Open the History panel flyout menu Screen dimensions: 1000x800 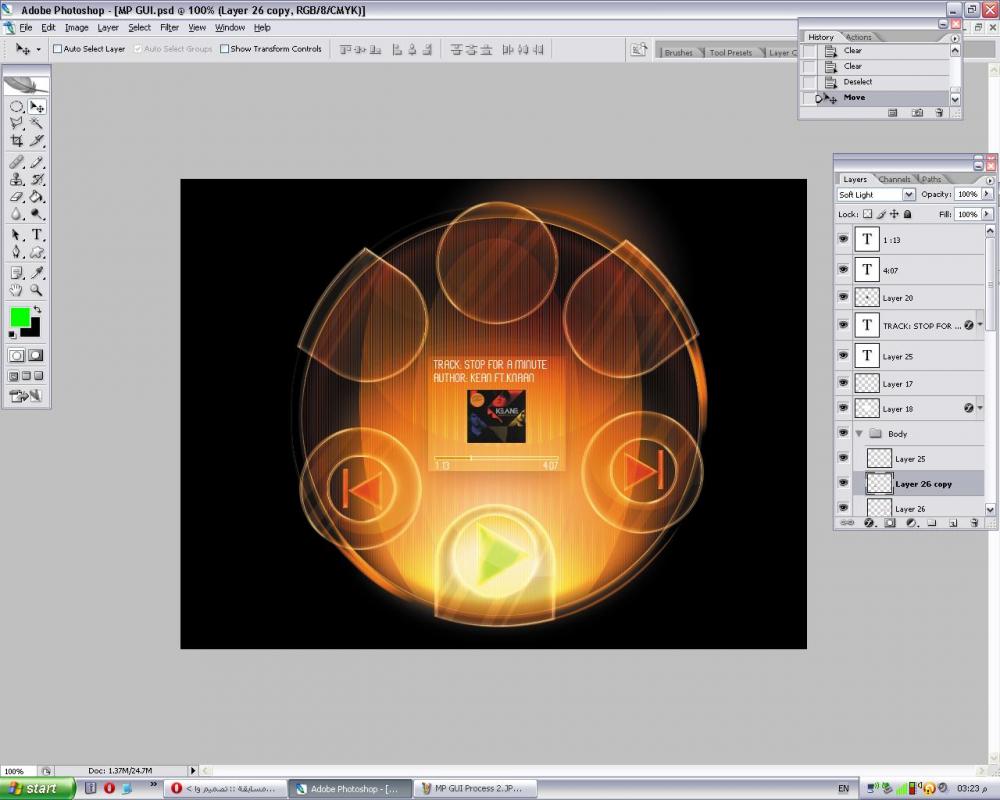955,38
